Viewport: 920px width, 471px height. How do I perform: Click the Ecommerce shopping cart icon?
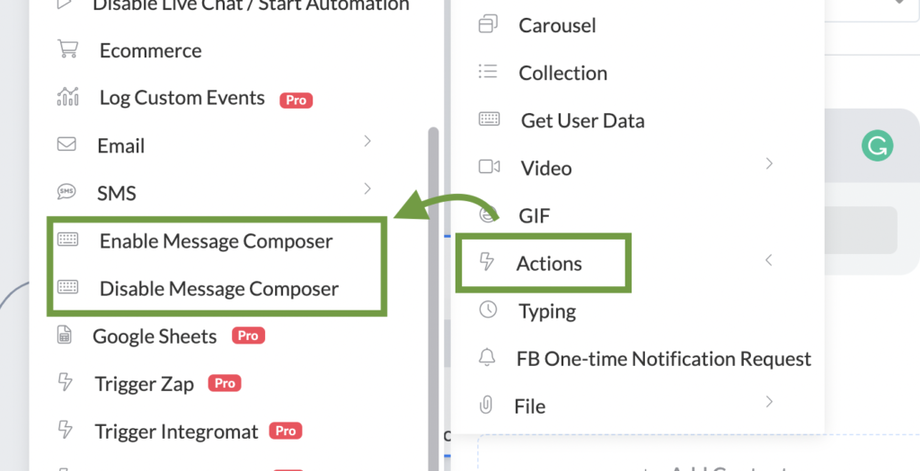pyautogui.click(x=68, y=49)
